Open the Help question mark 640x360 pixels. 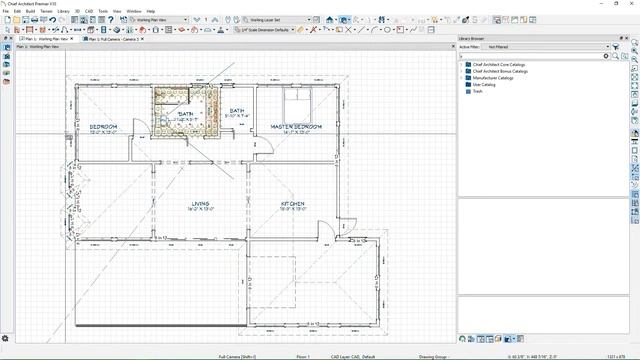click(111, 20)
